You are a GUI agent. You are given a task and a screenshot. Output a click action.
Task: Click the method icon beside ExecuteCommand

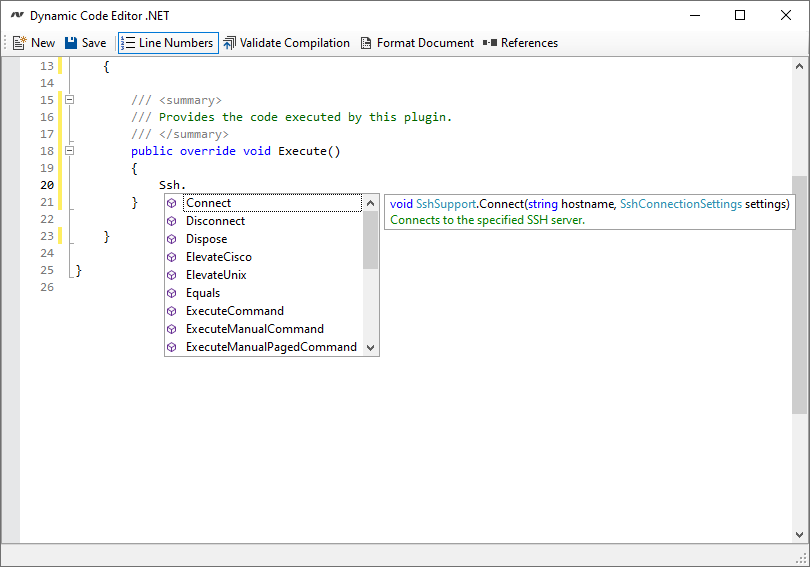172,311
